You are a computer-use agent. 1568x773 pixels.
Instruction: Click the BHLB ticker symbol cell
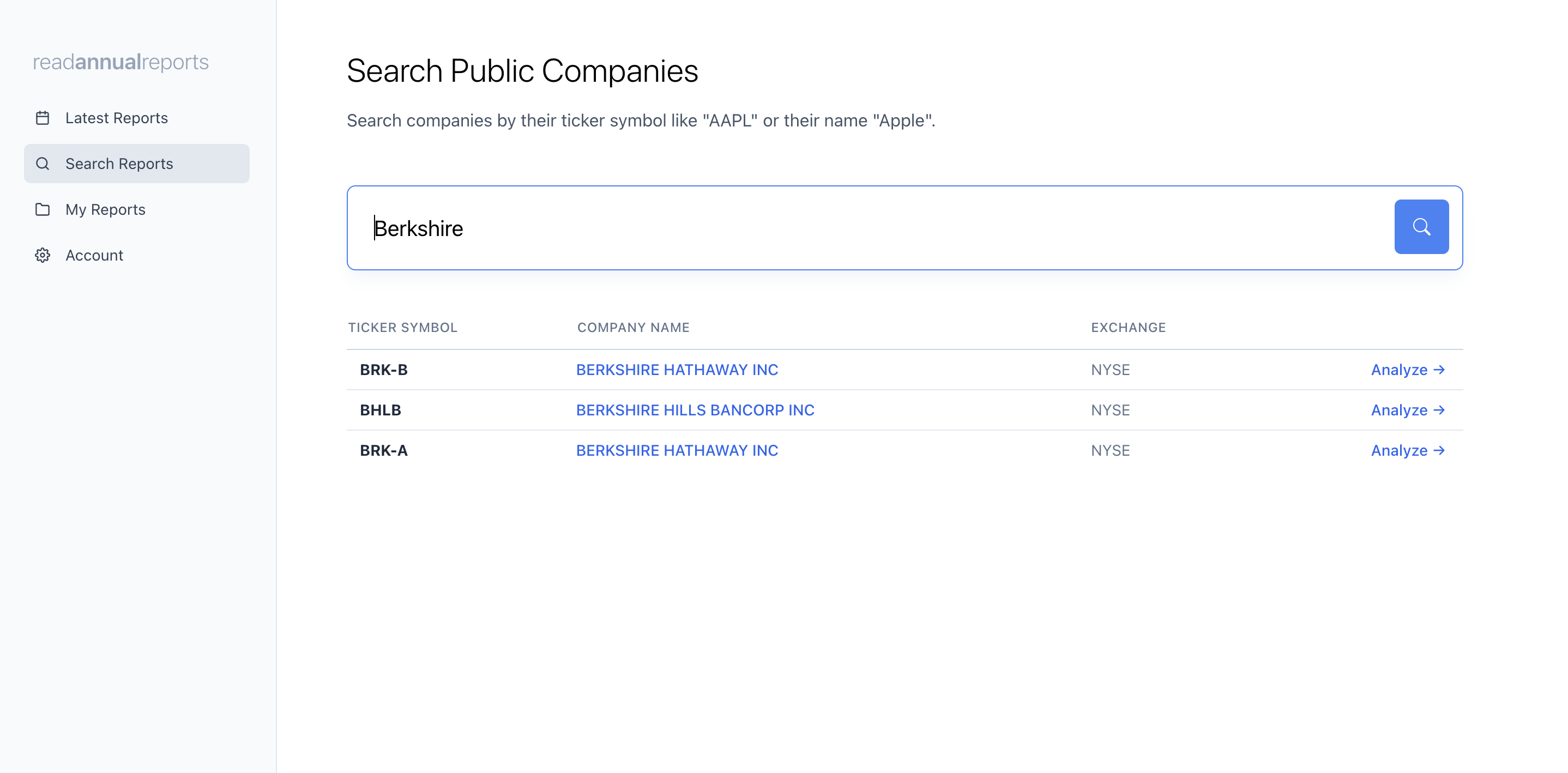380,409
